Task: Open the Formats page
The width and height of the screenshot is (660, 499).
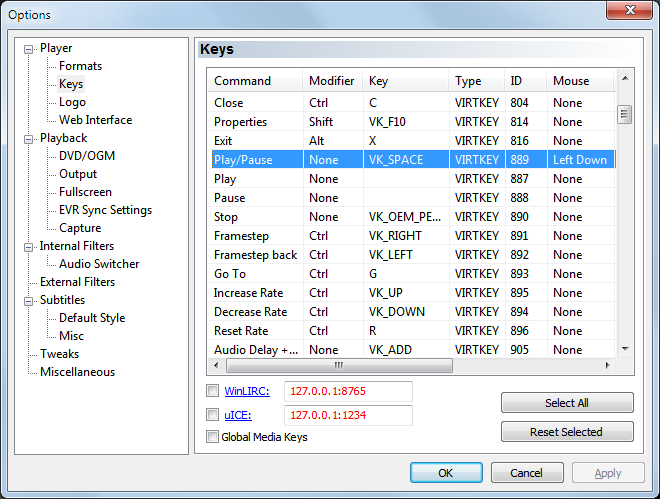Action: [80, 66]
